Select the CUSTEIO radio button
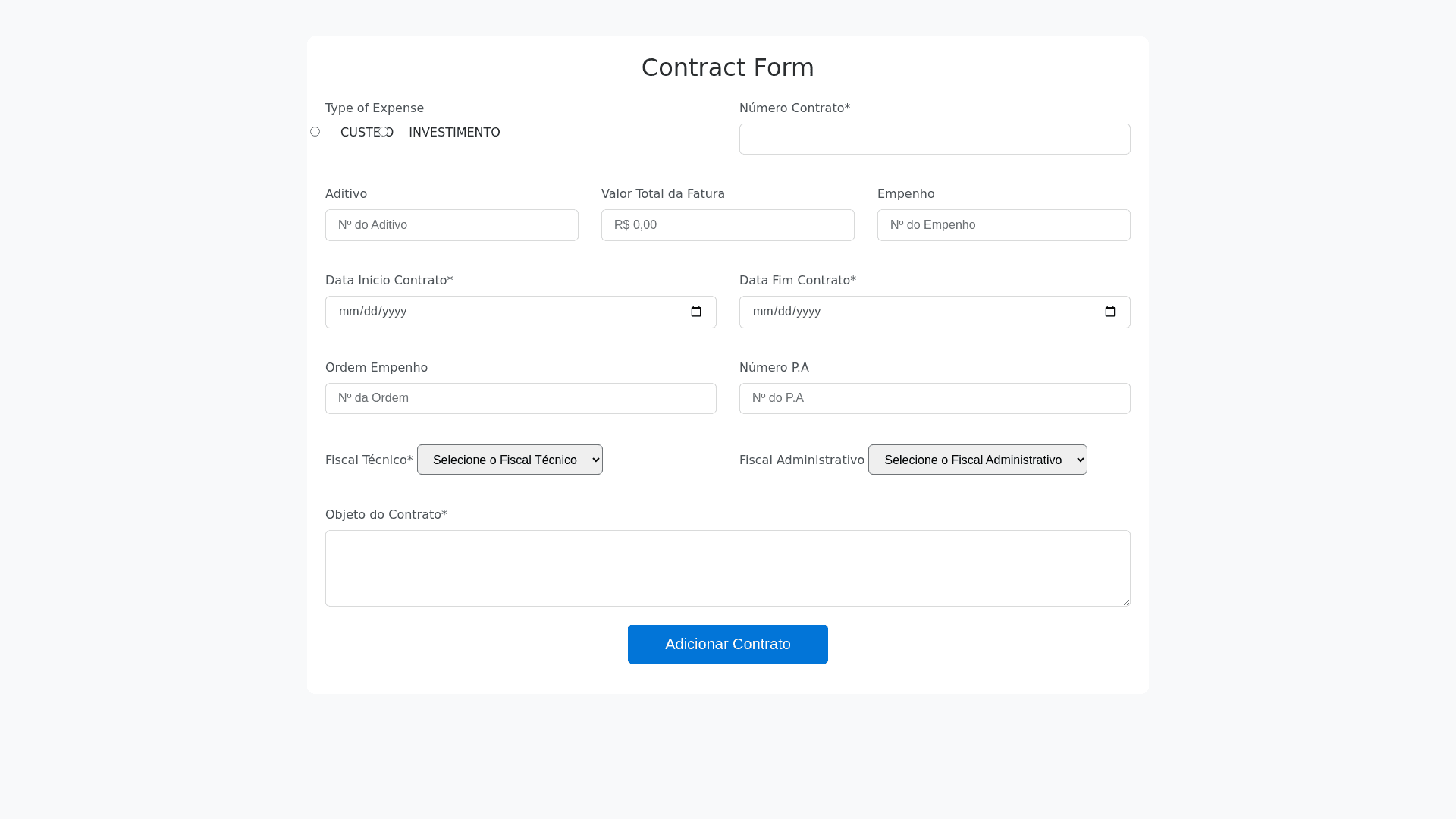Image resolution: width=1456 pixels, height=819 pixels. point(315,132)
